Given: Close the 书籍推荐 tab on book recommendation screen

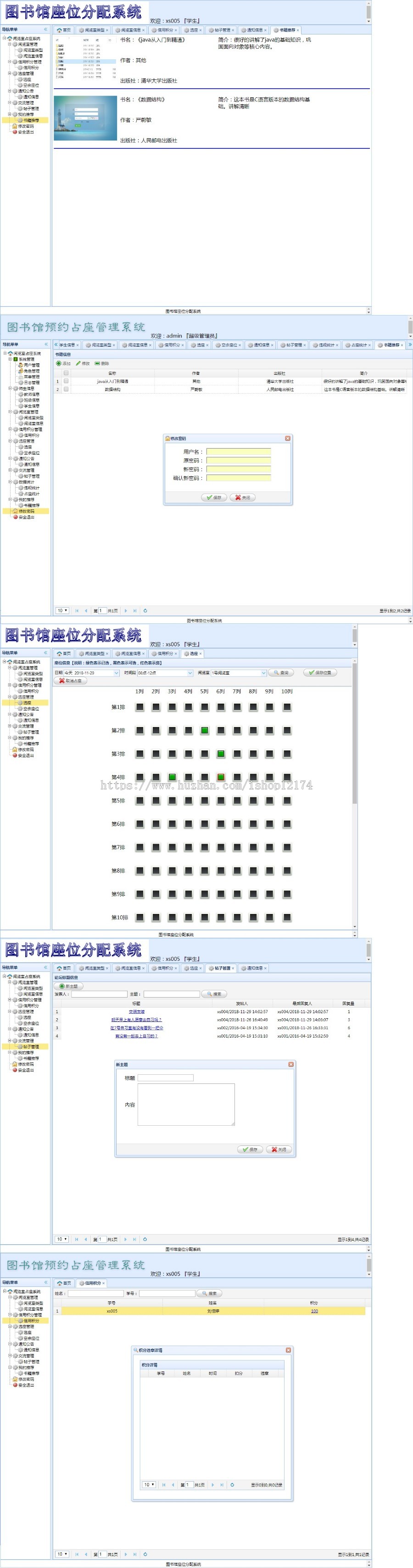Looking at the screenshot, I should point(297,30).
